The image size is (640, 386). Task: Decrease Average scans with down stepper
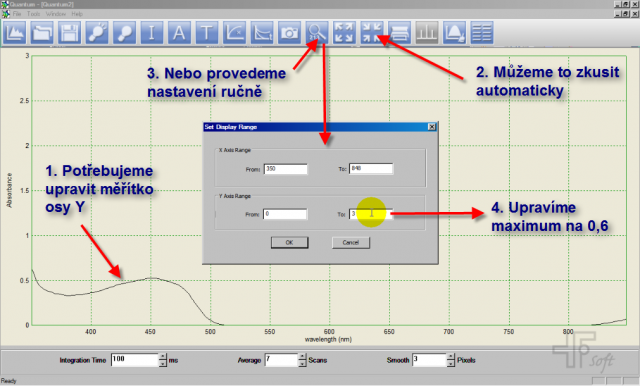click(302, 363)
